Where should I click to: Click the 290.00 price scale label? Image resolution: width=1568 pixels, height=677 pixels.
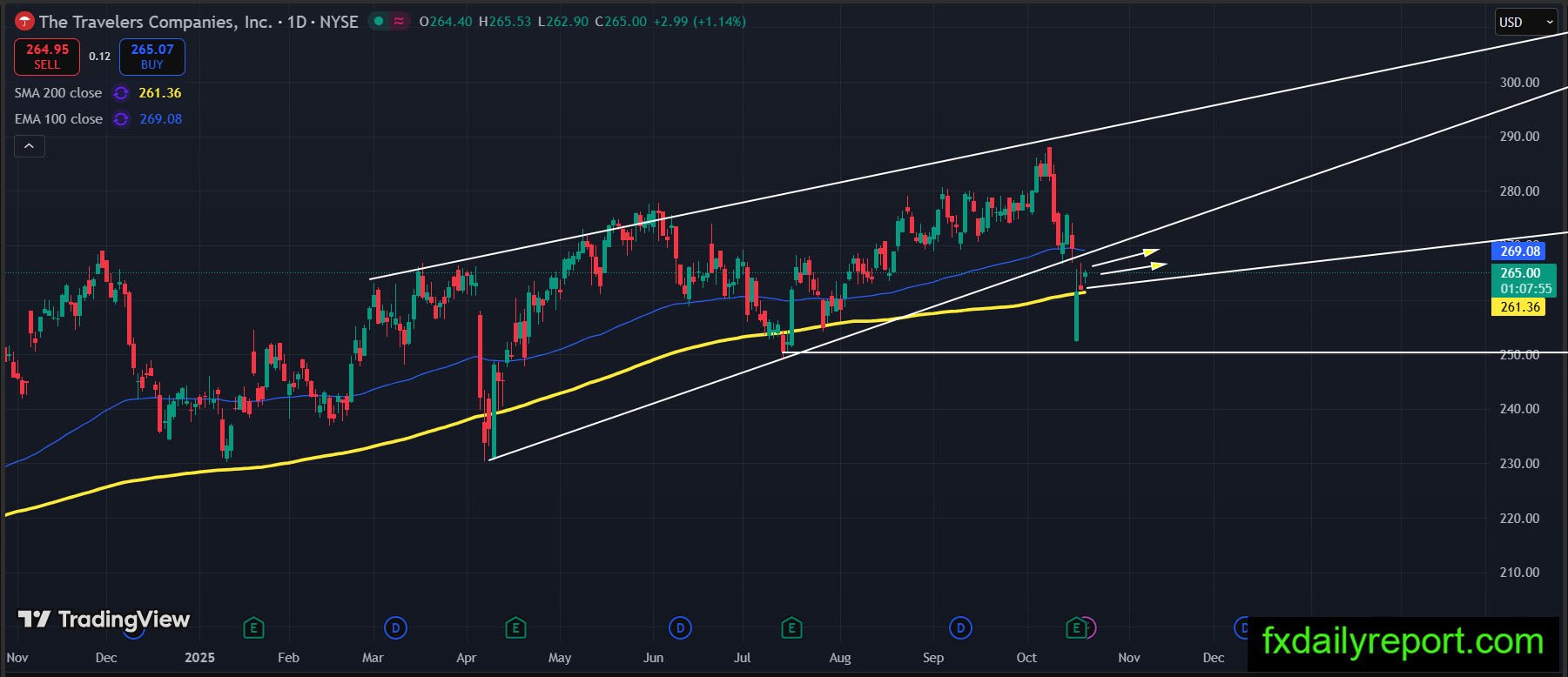[1519, 137]
